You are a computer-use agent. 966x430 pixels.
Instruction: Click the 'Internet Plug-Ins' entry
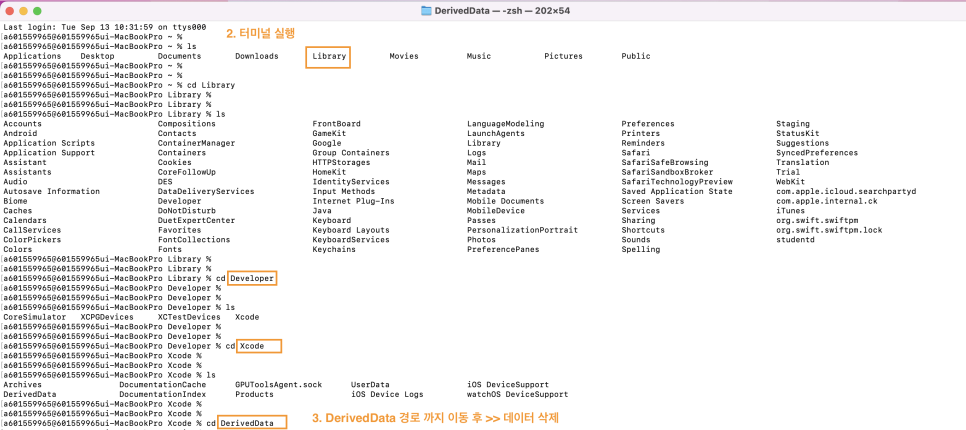point(353,201)
